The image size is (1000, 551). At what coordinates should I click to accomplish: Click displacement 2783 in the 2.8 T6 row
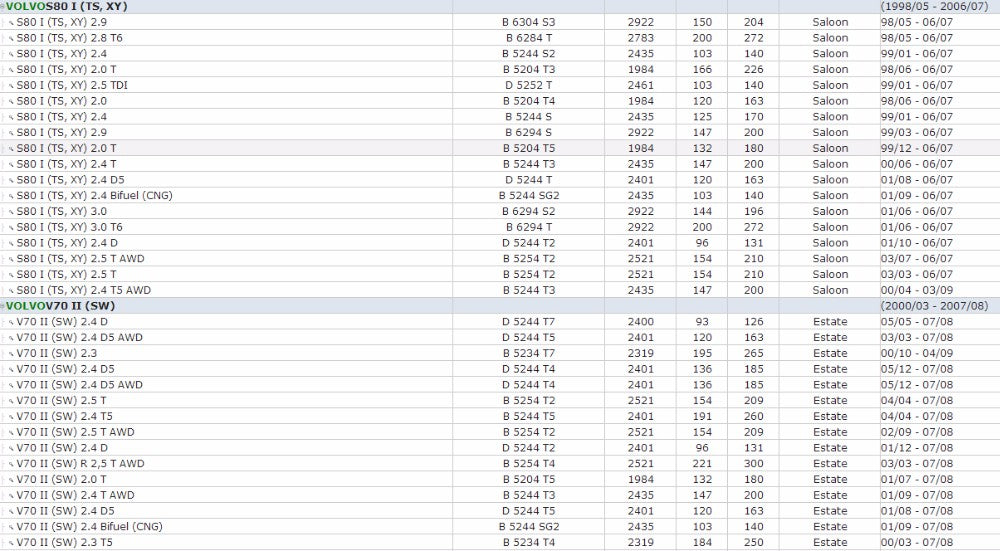pos(640,38)
